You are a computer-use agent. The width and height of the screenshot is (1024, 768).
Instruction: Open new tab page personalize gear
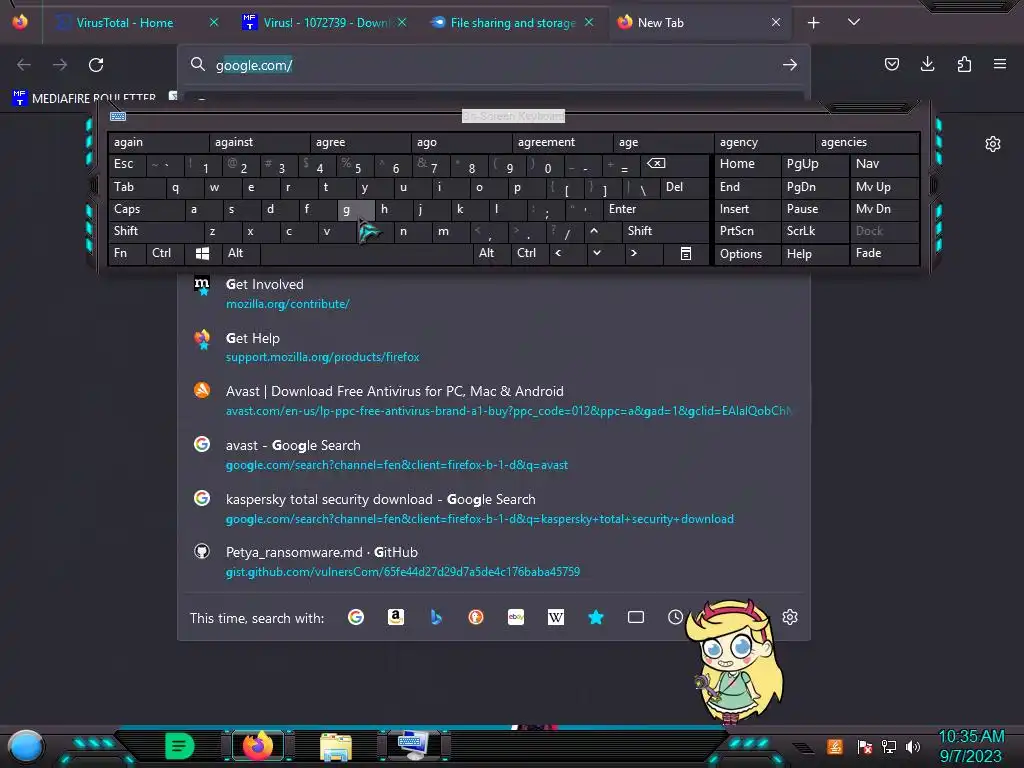(x=993, y=144)
